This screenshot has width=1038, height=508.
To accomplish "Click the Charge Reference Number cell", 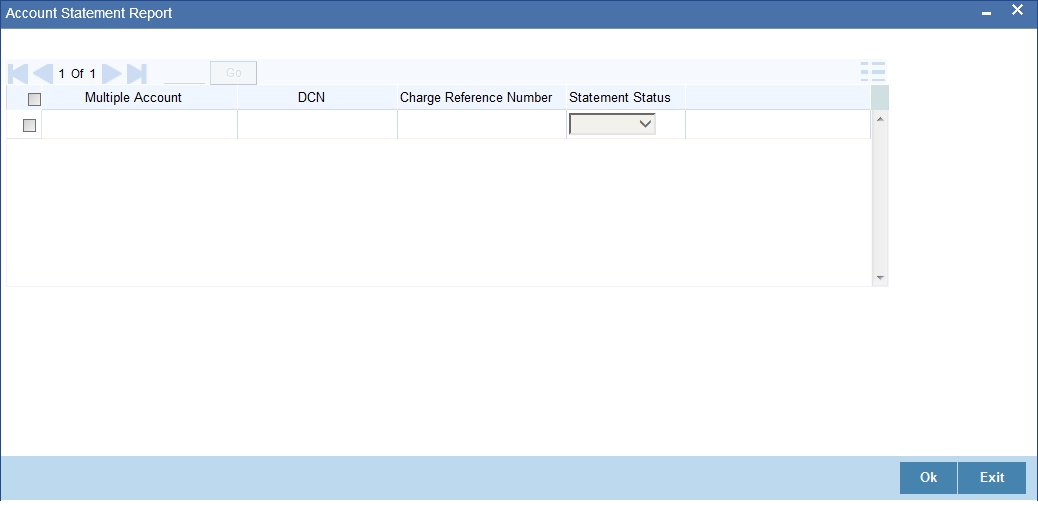I will pyautogui.click(x=482, y=125).
